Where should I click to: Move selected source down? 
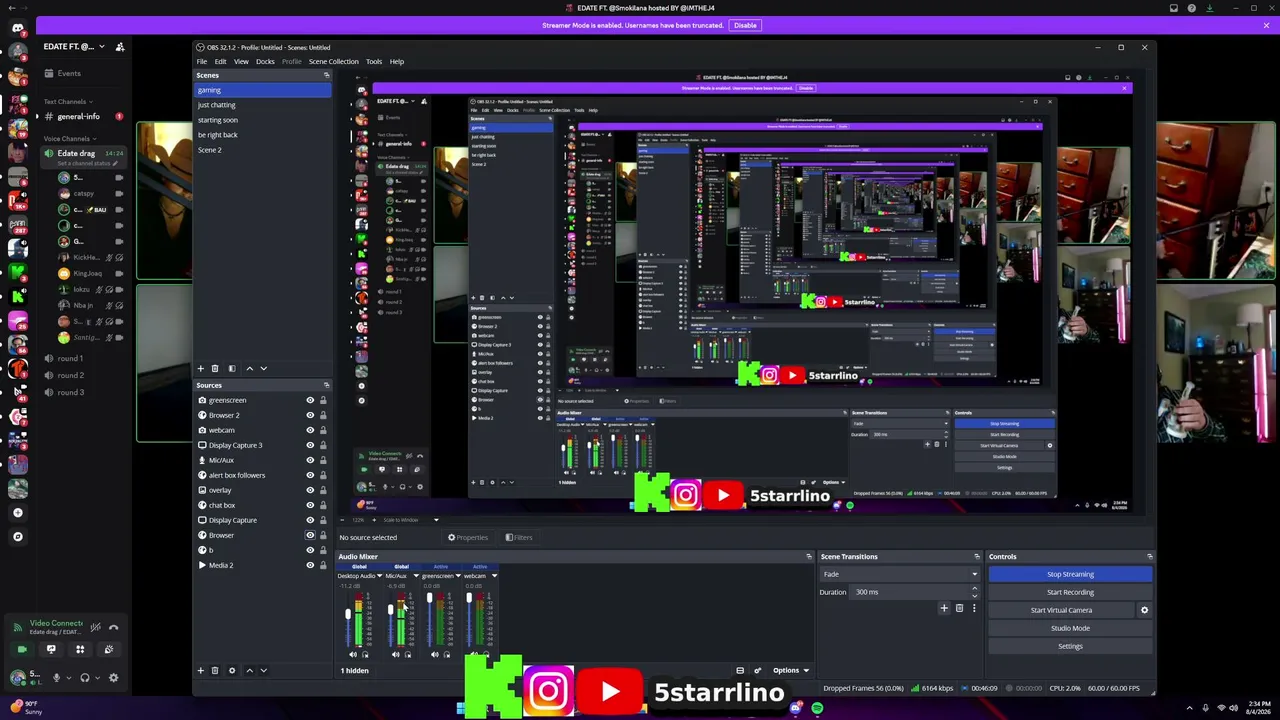[263, 671]
